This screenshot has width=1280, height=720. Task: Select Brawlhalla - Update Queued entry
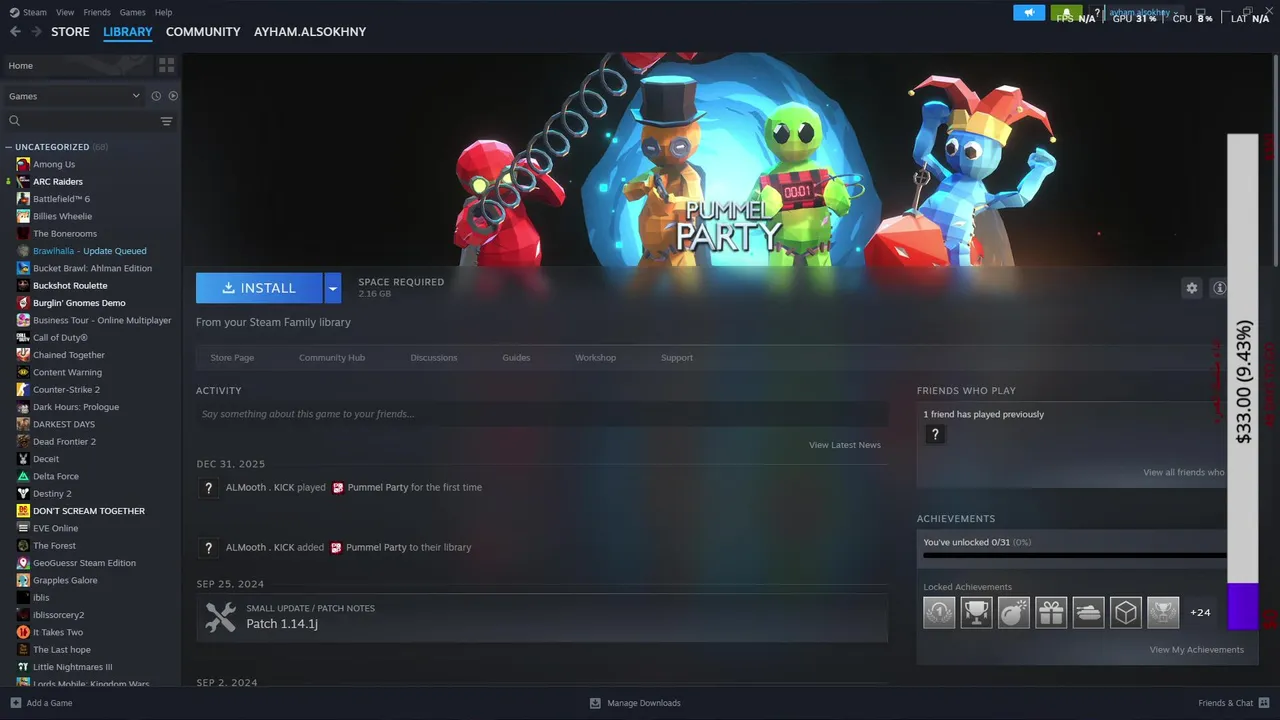coord(90,251)
